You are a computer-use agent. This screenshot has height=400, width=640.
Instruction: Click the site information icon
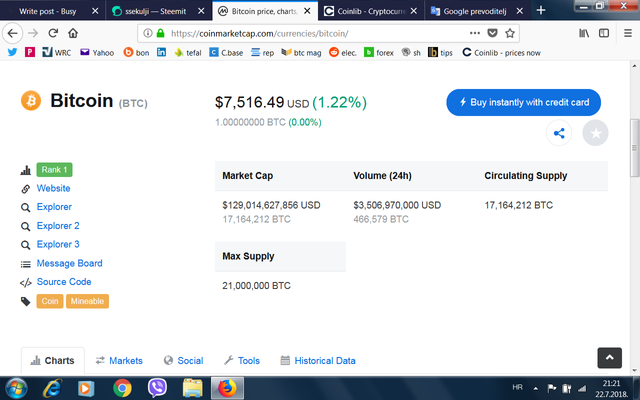[x=148, y=33]
